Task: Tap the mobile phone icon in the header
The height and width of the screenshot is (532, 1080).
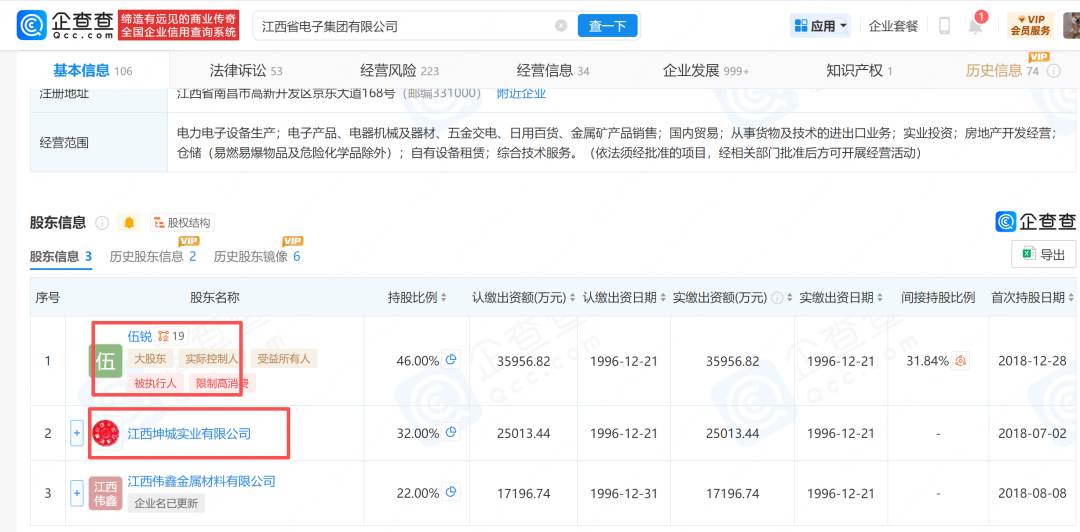Action: 944,26
